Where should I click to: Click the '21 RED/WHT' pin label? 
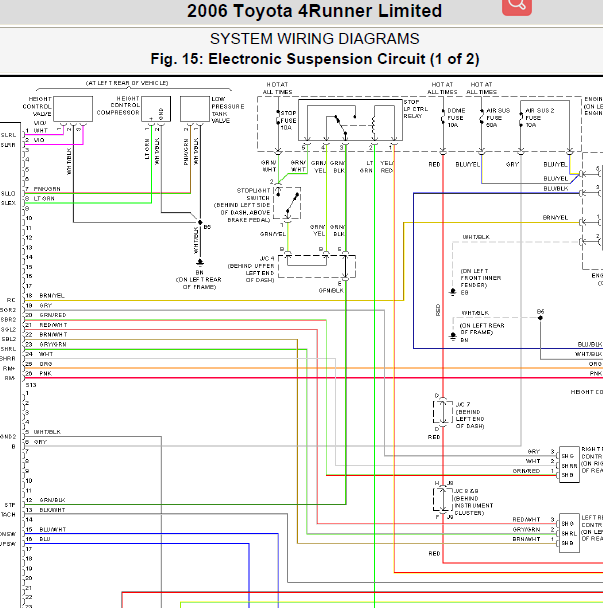(x=46, y=325)
